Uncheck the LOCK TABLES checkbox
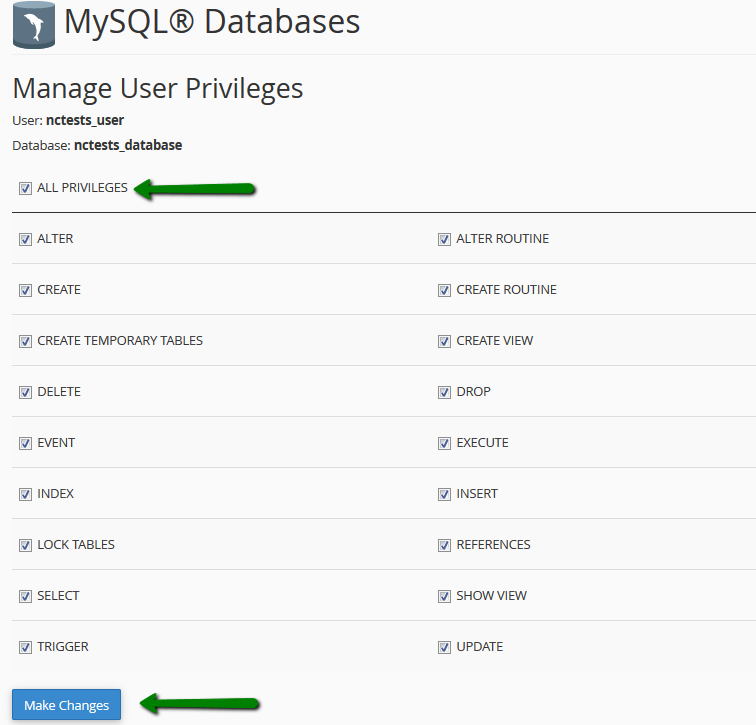 25,545
